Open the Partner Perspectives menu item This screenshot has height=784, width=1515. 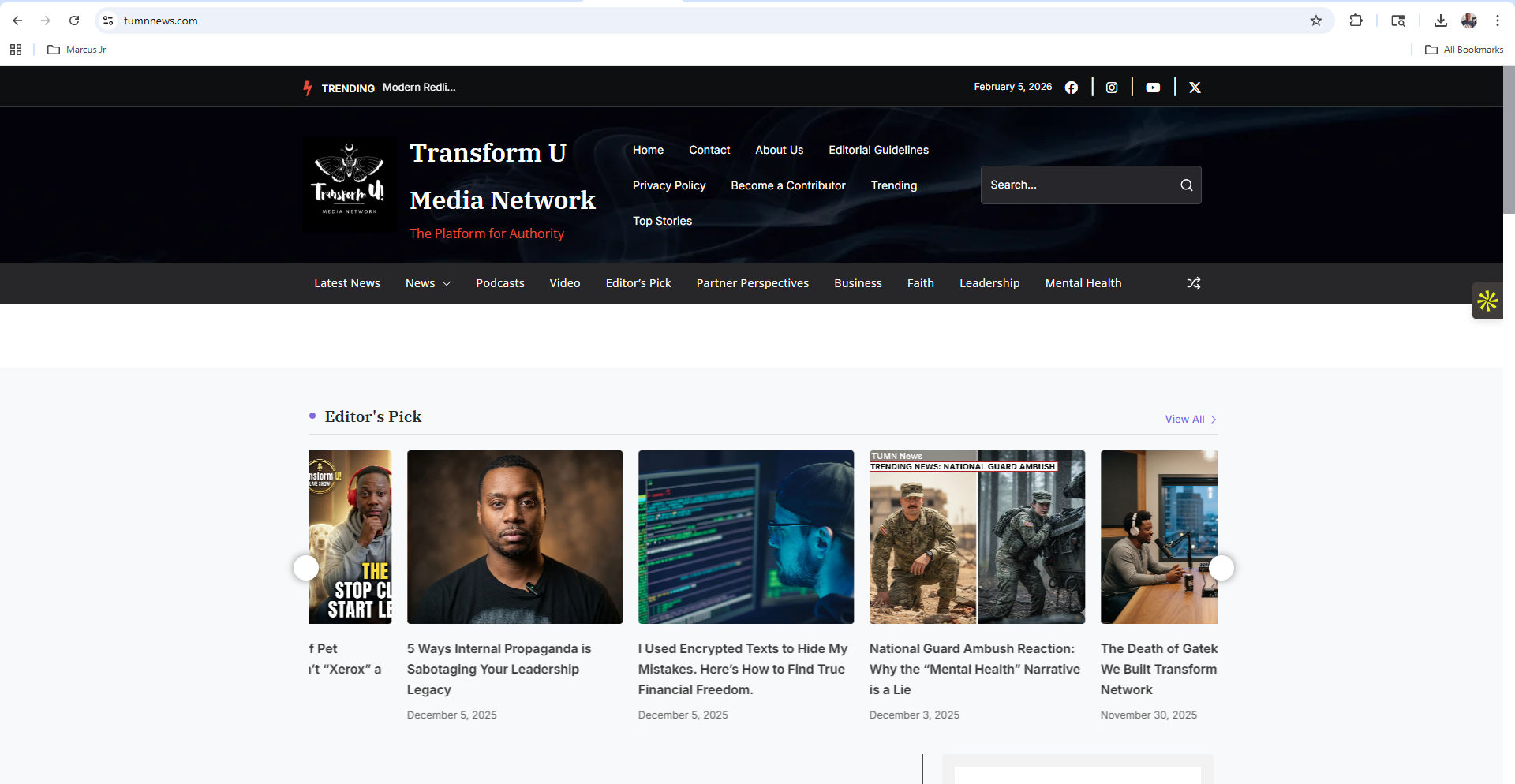753,283
